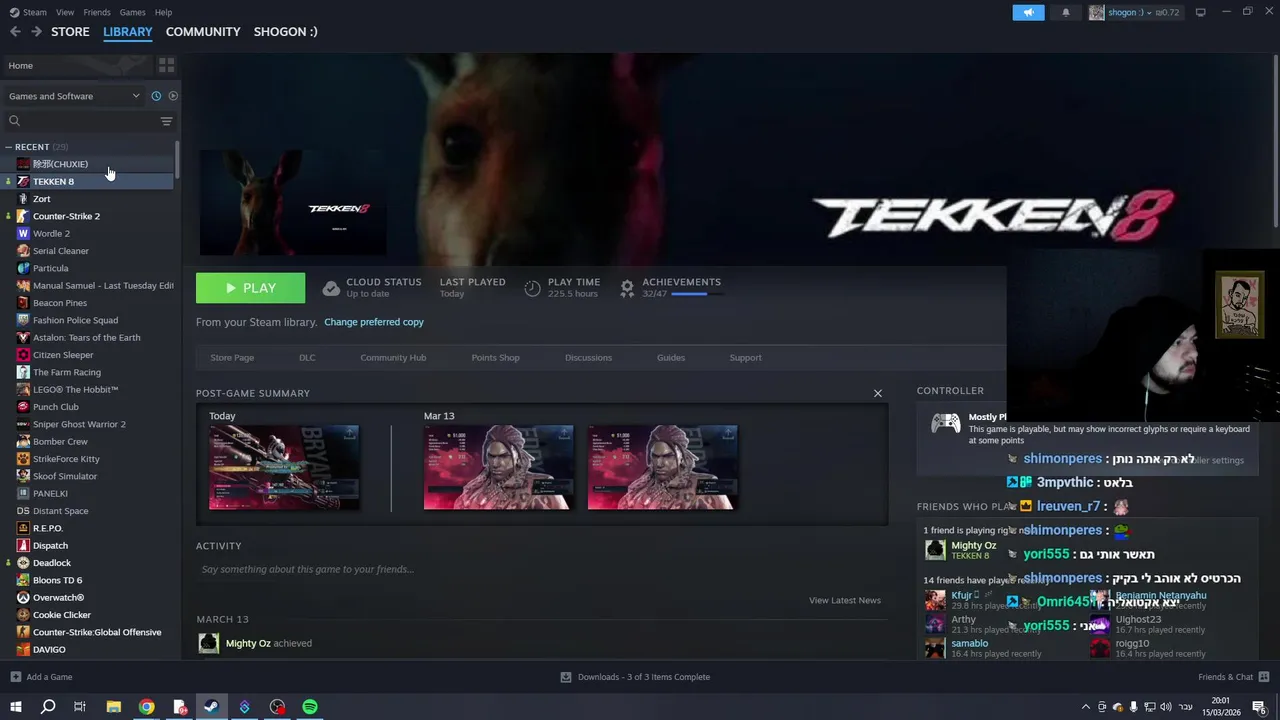Image resolution: width=1280 pixels, height=720 pixels.
Task: Select 除邪(CHUXIE) in the library list
Action: (88, 164)
